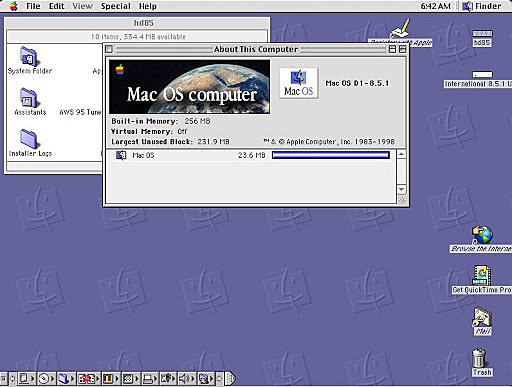Select the Assistants folder in hd85
The image size is (512, 387).
pos(29,98)
